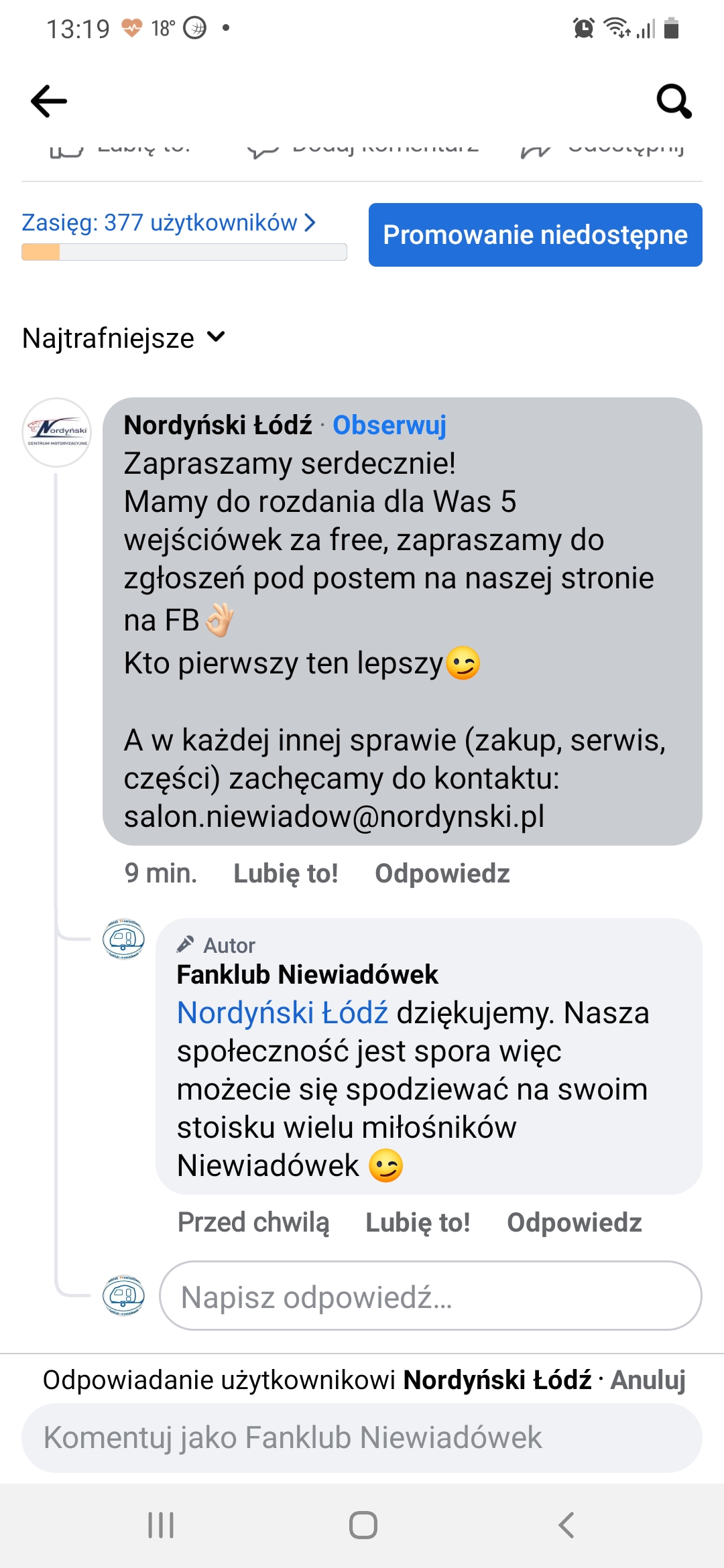
Task: Reply to Nordyński Łódź comment
Action: [x=442, y=873]
